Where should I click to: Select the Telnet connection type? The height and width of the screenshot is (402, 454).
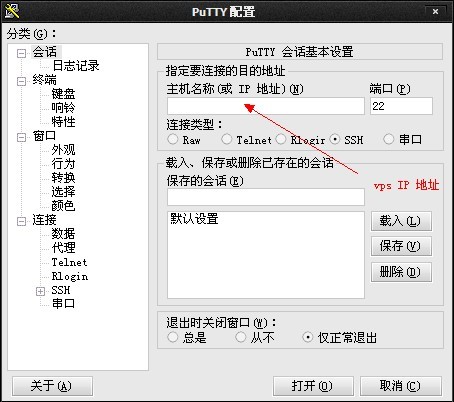(227, 139)
